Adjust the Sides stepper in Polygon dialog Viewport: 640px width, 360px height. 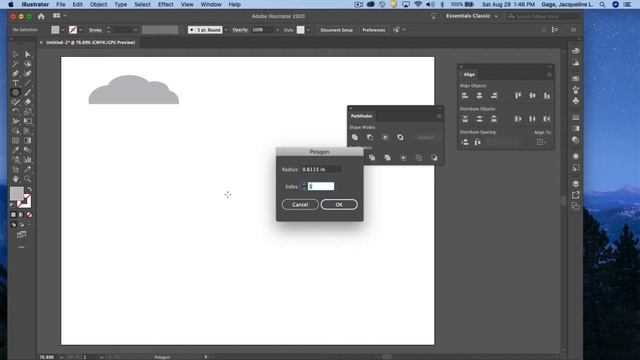click(304, 187)
